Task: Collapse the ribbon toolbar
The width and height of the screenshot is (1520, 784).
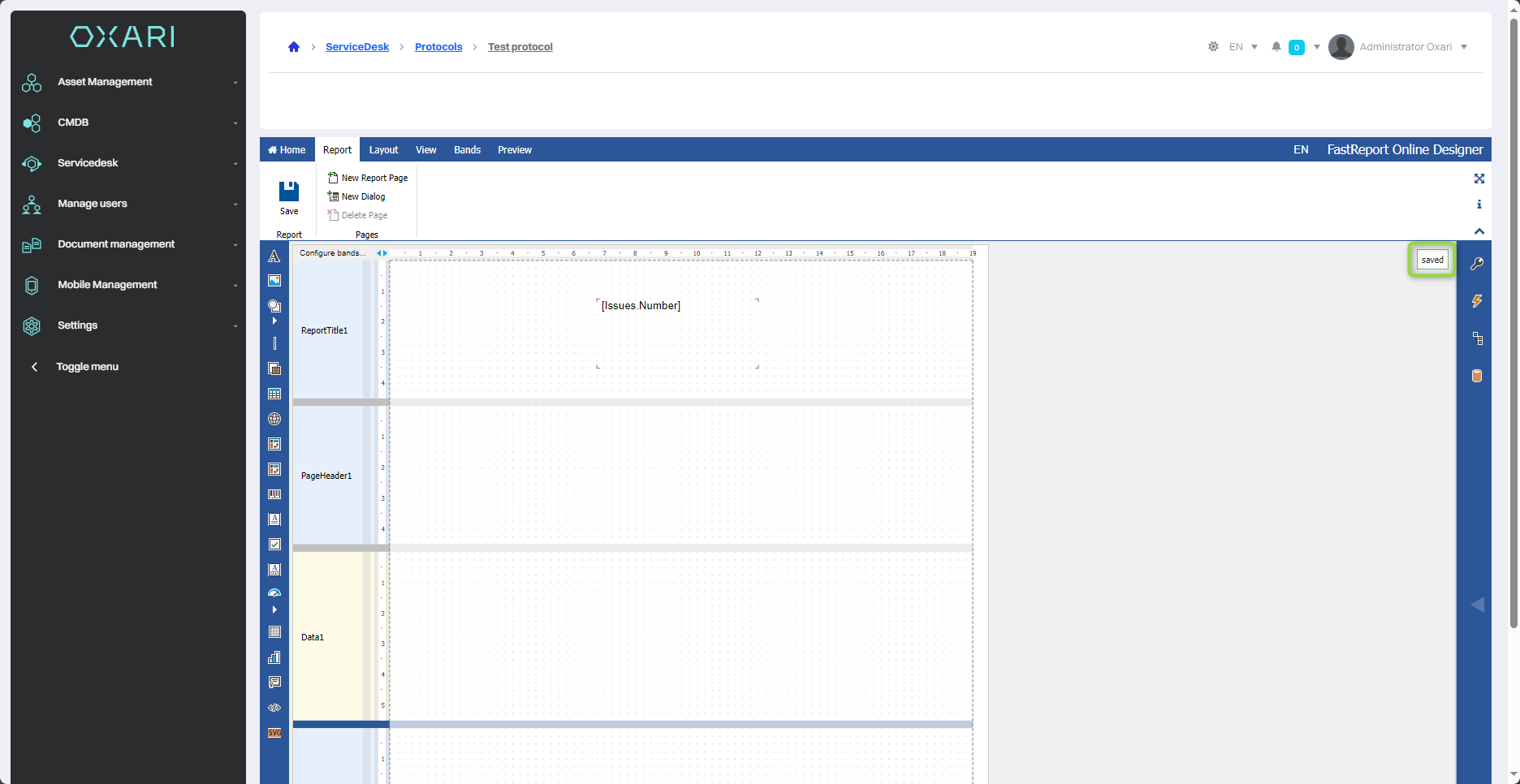Action: [x=1479, y=231]
